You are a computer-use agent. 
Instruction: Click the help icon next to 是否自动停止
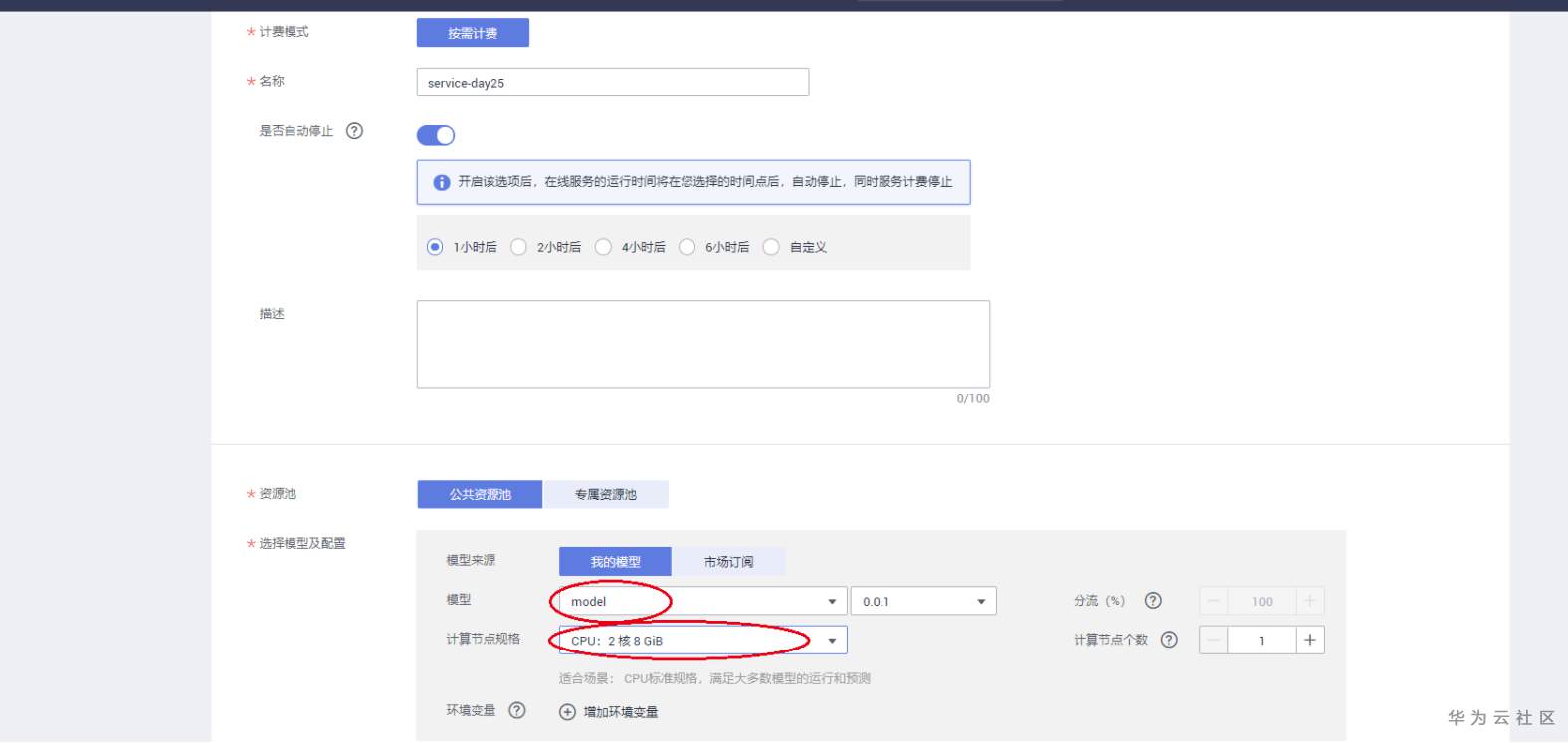[x=354, y=131]
